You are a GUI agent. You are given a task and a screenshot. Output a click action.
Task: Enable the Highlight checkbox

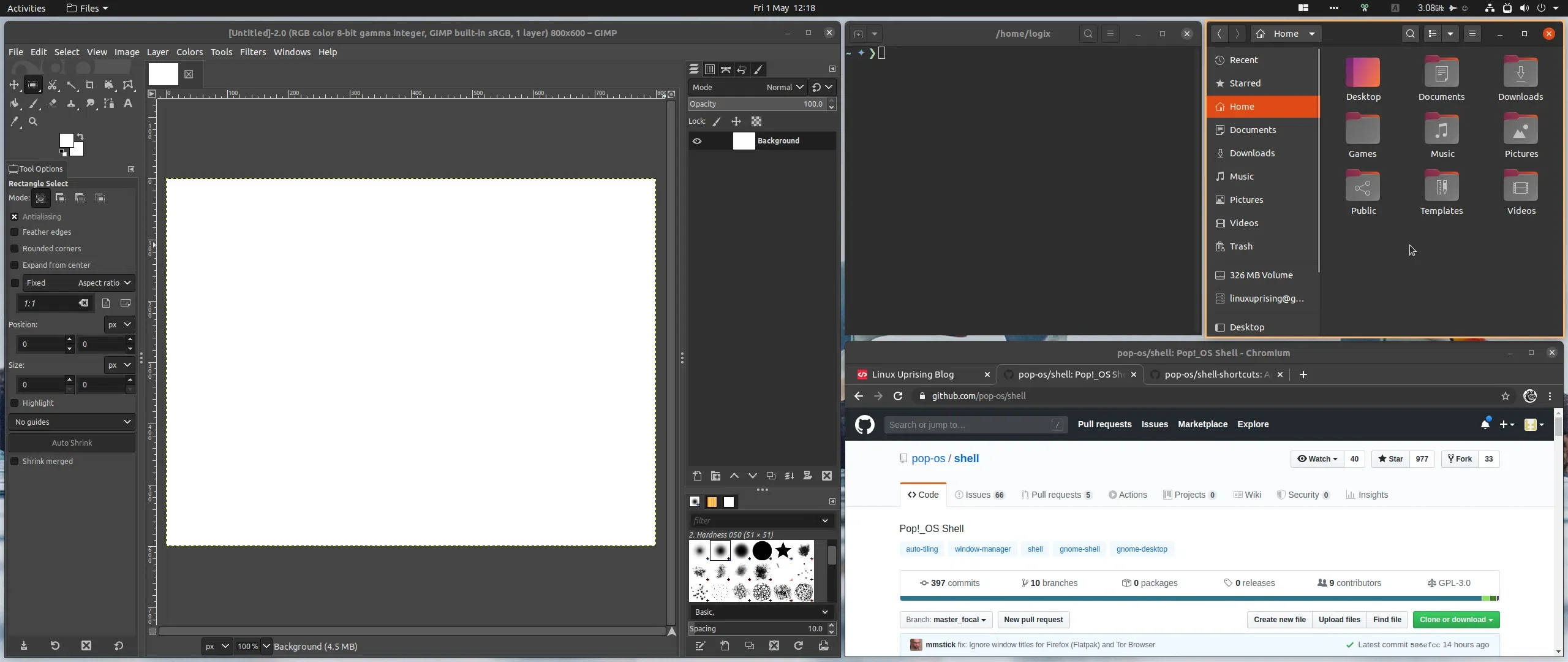click(x=15, y=403)
